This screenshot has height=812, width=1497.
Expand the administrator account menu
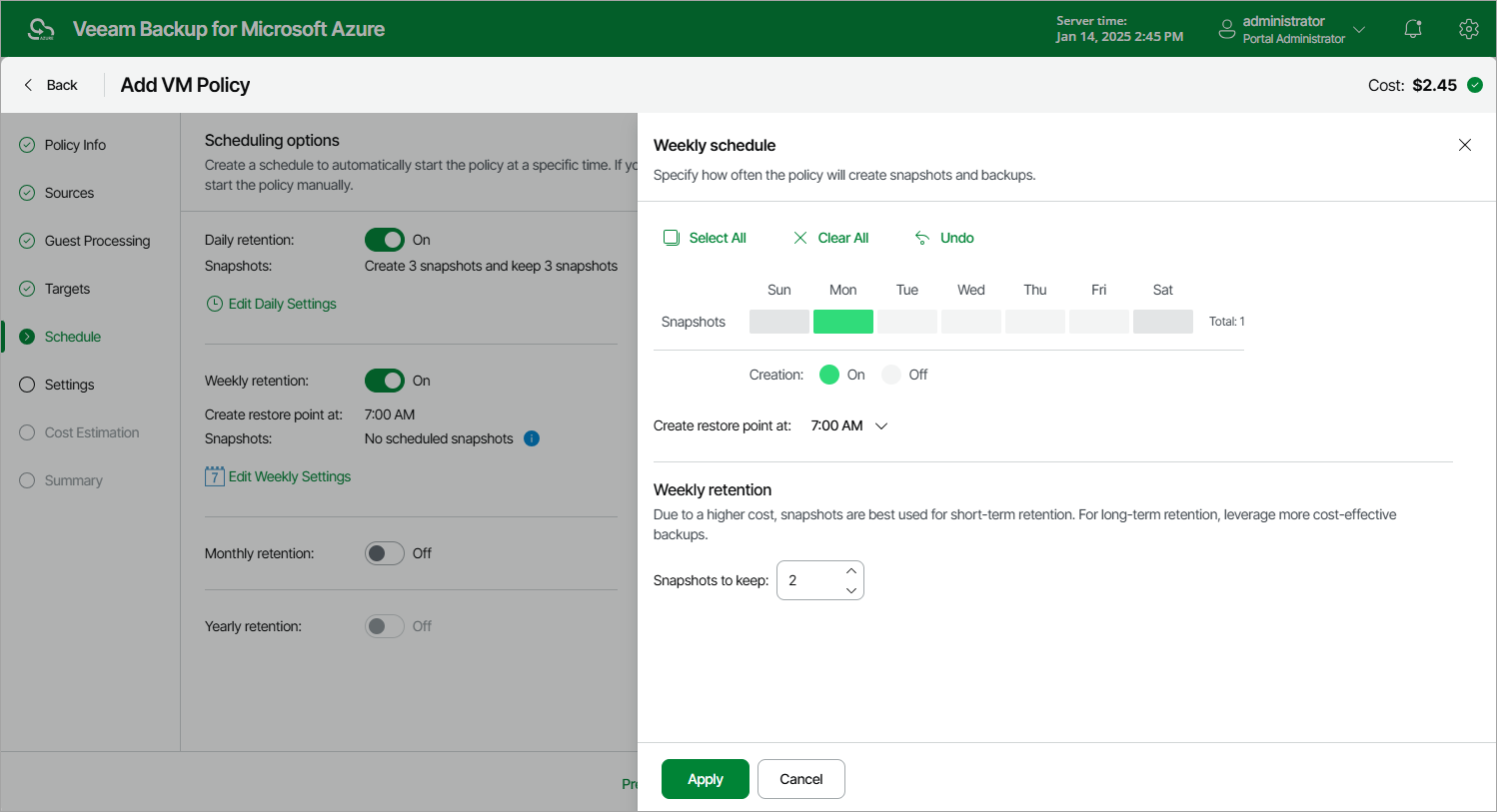coord(1359,29)
